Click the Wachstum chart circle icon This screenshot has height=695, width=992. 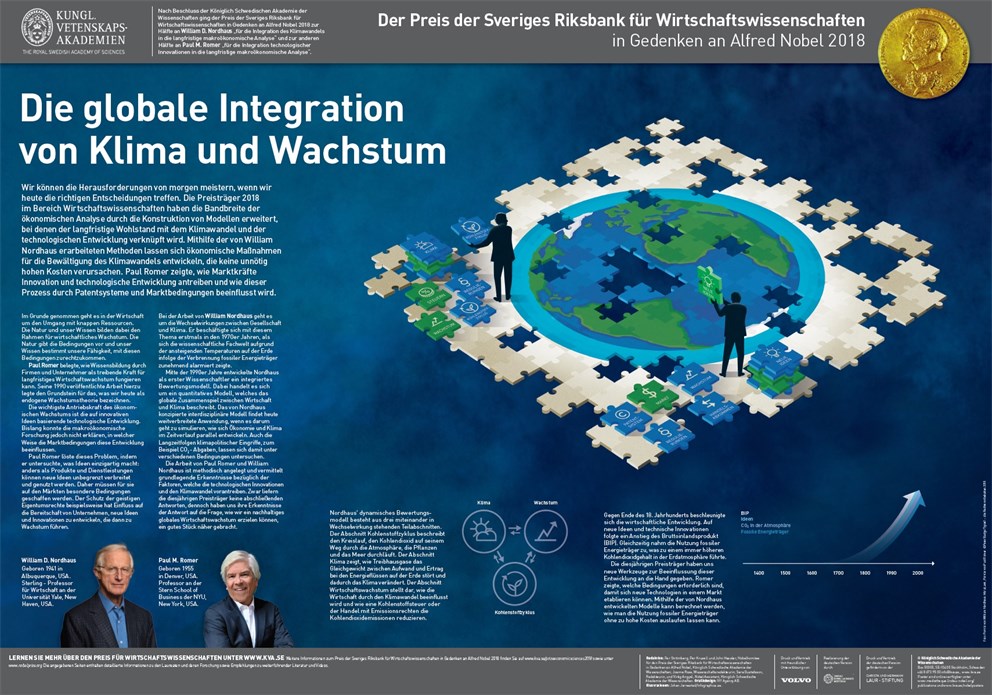(545, 531)
